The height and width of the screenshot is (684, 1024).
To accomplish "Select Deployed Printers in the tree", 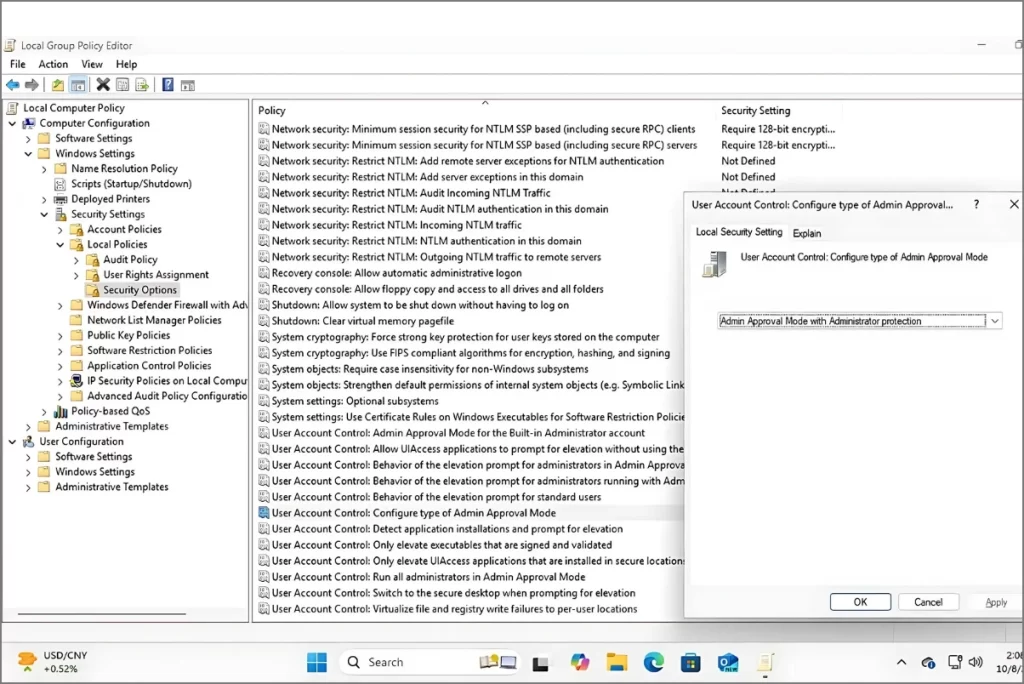I will click(x=110, y=199).
